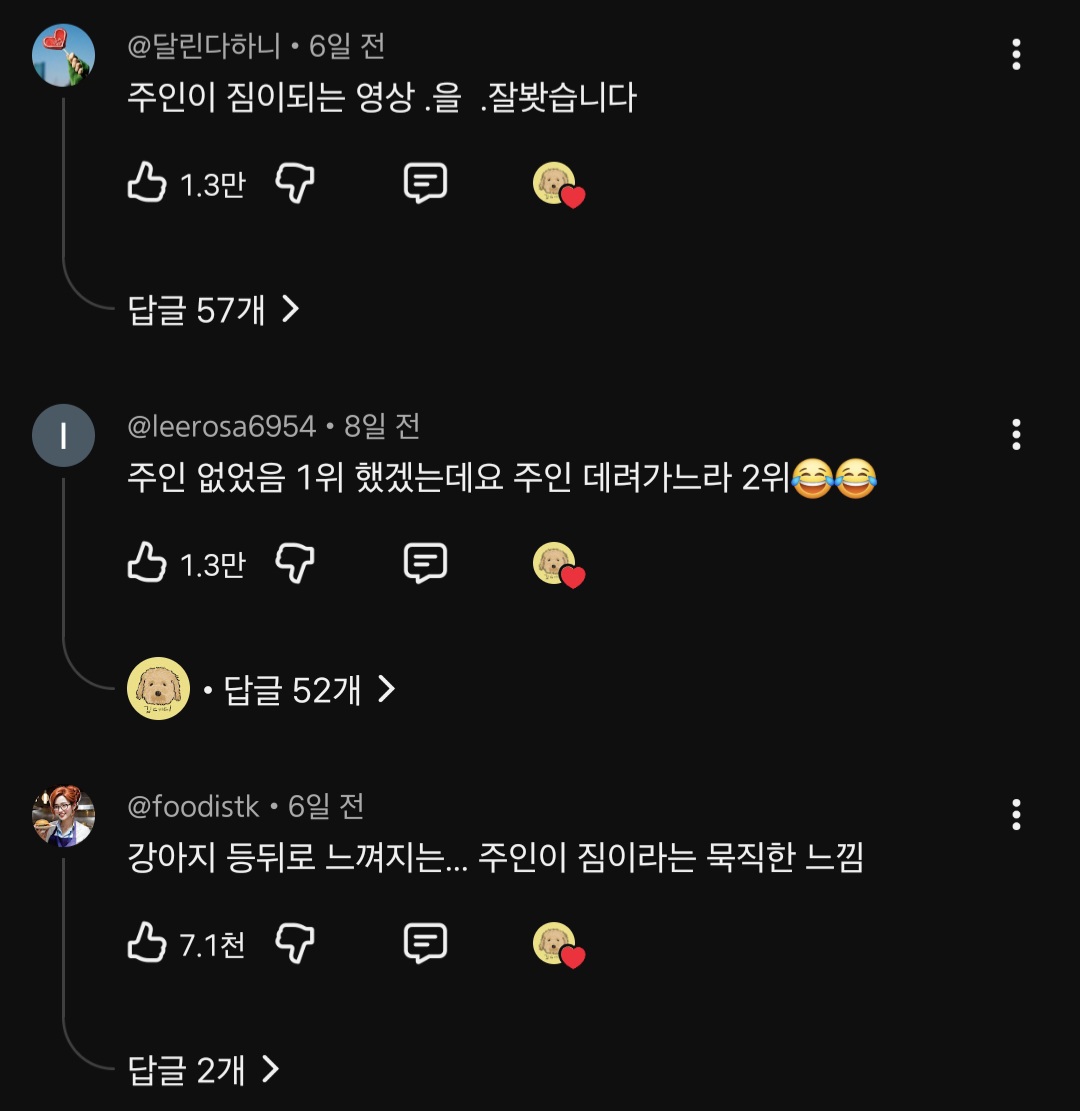Reply to @달린다하니's comment
Screen dimensions: 1080x1111
click(x=425, y=184)
